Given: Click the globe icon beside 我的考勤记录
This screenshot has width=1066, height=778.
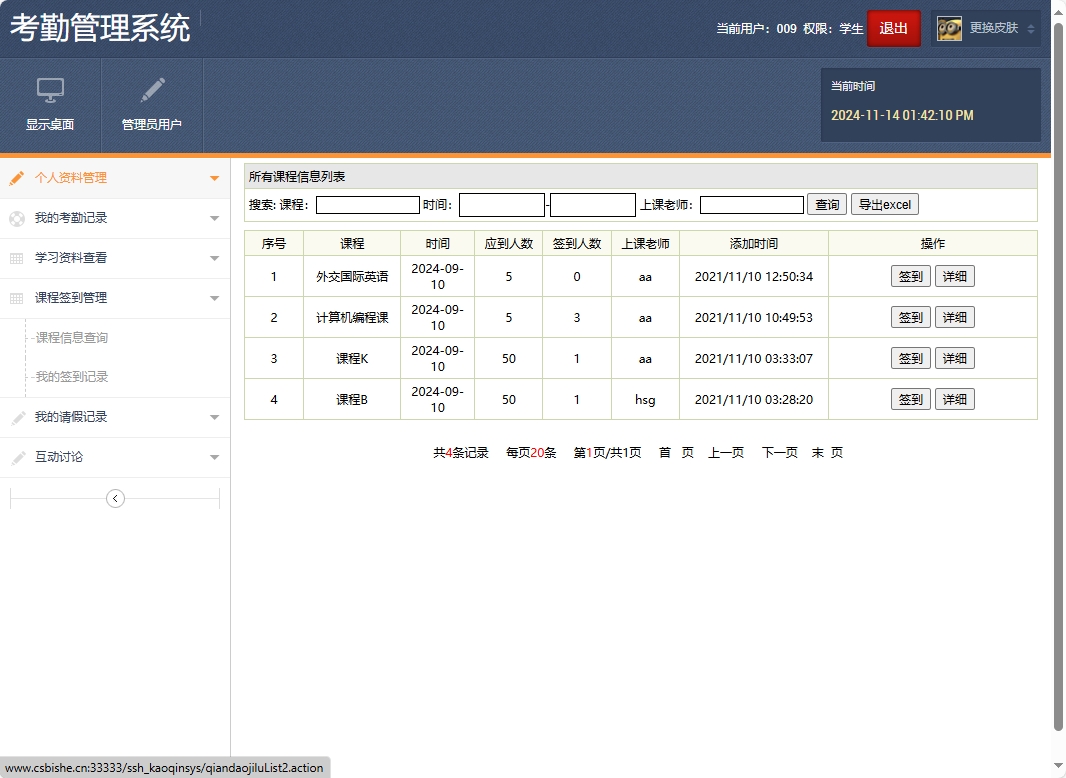Looking at the screenshot, I should 15,218.
